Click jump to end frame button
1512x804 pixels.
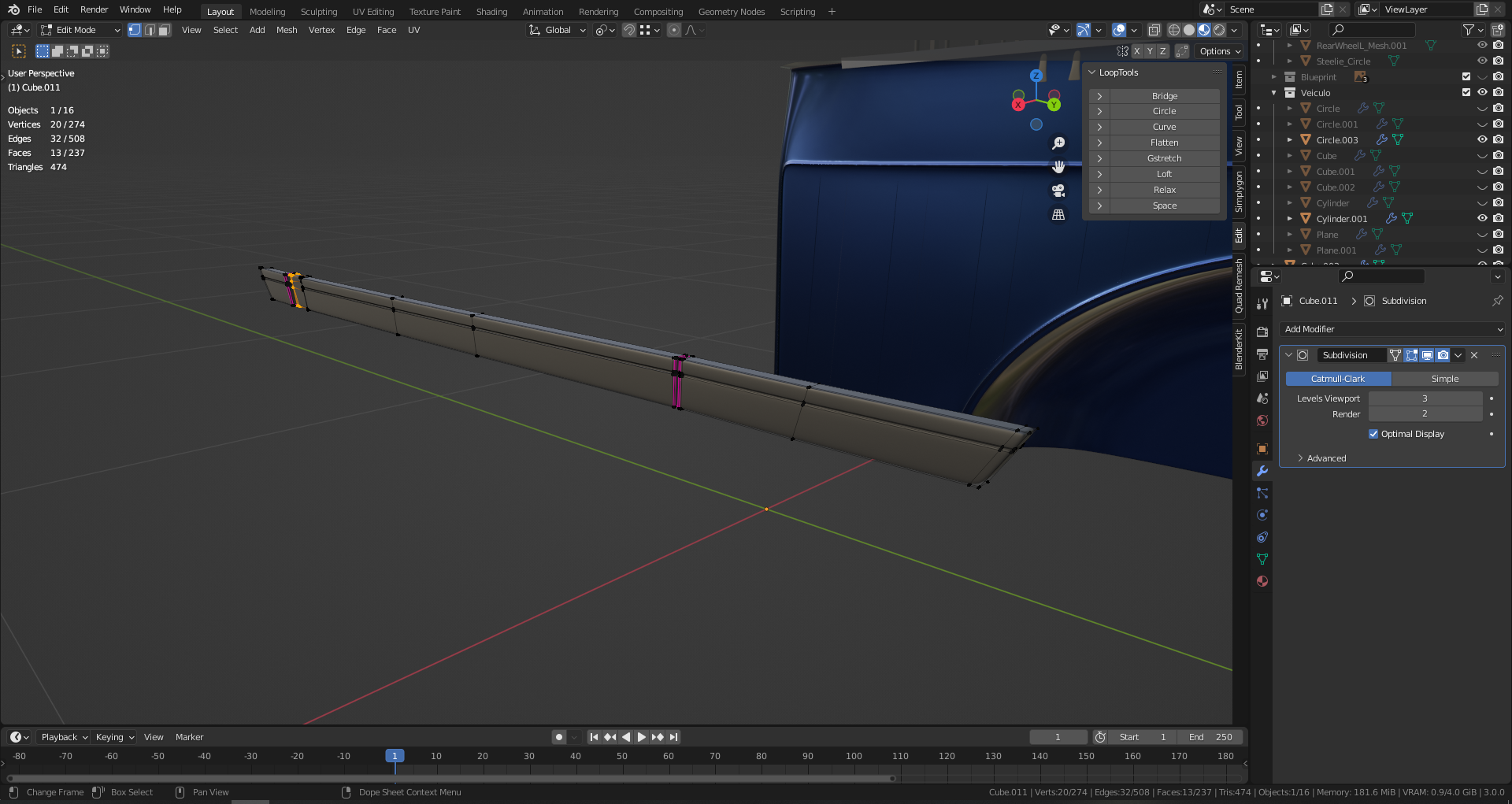pos(673,737)
